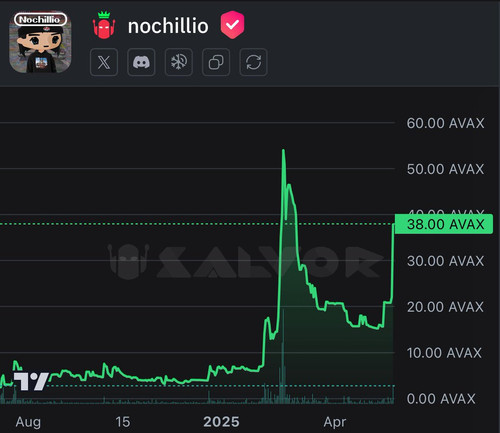Click the Aug label on time axis
Image resolution: width=500 pixels, height=433 pixels.
(28, 422)
